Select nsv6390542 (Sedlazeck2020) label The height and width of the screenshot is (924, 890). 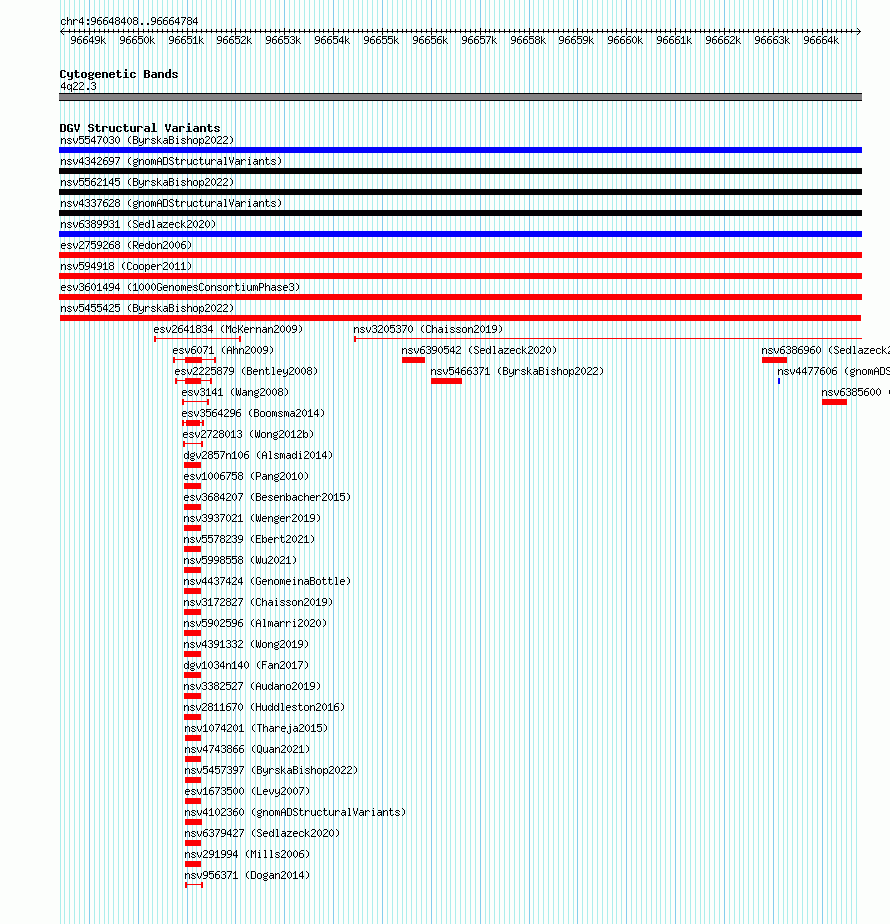(479, 350)
